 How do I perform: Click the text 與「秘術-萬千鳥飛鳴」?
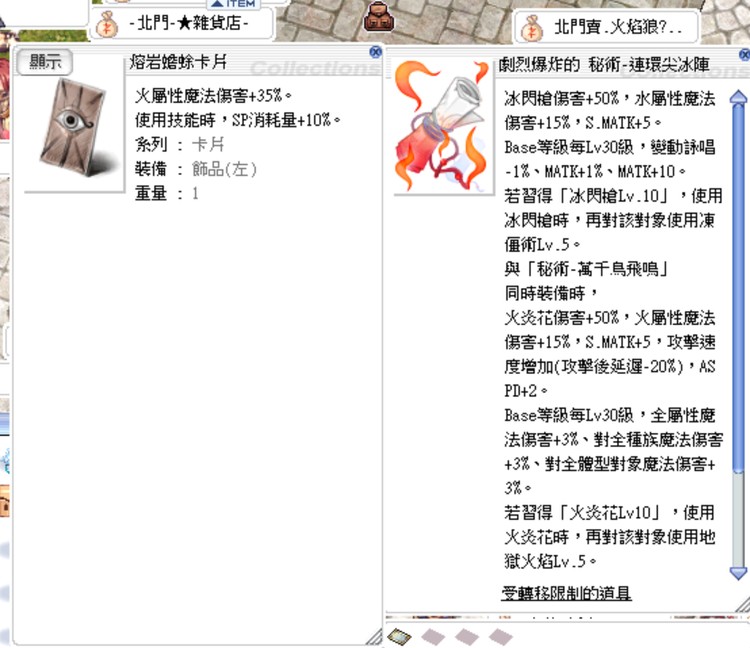587,269
